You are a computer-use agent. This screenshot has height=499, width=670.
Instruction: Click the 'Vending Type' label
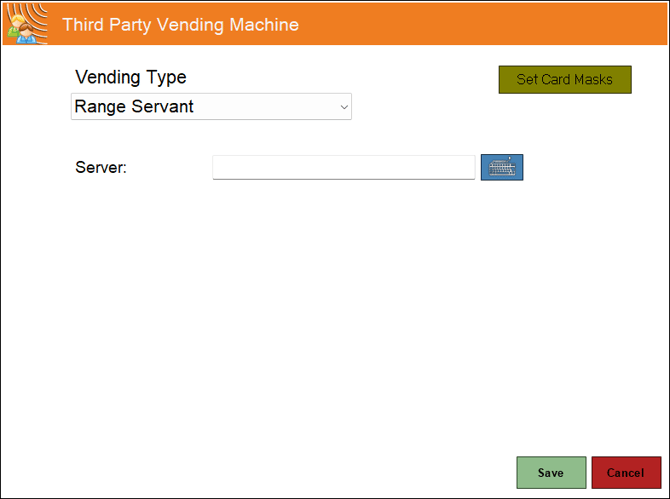[x=131, y=77]
